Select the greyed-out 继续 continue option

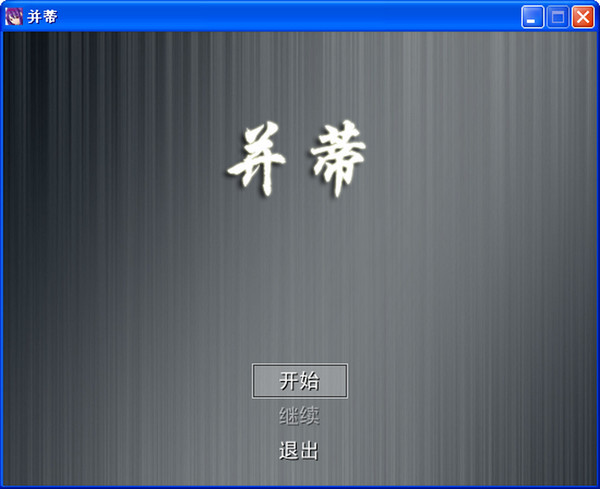[x=299, y=416]
